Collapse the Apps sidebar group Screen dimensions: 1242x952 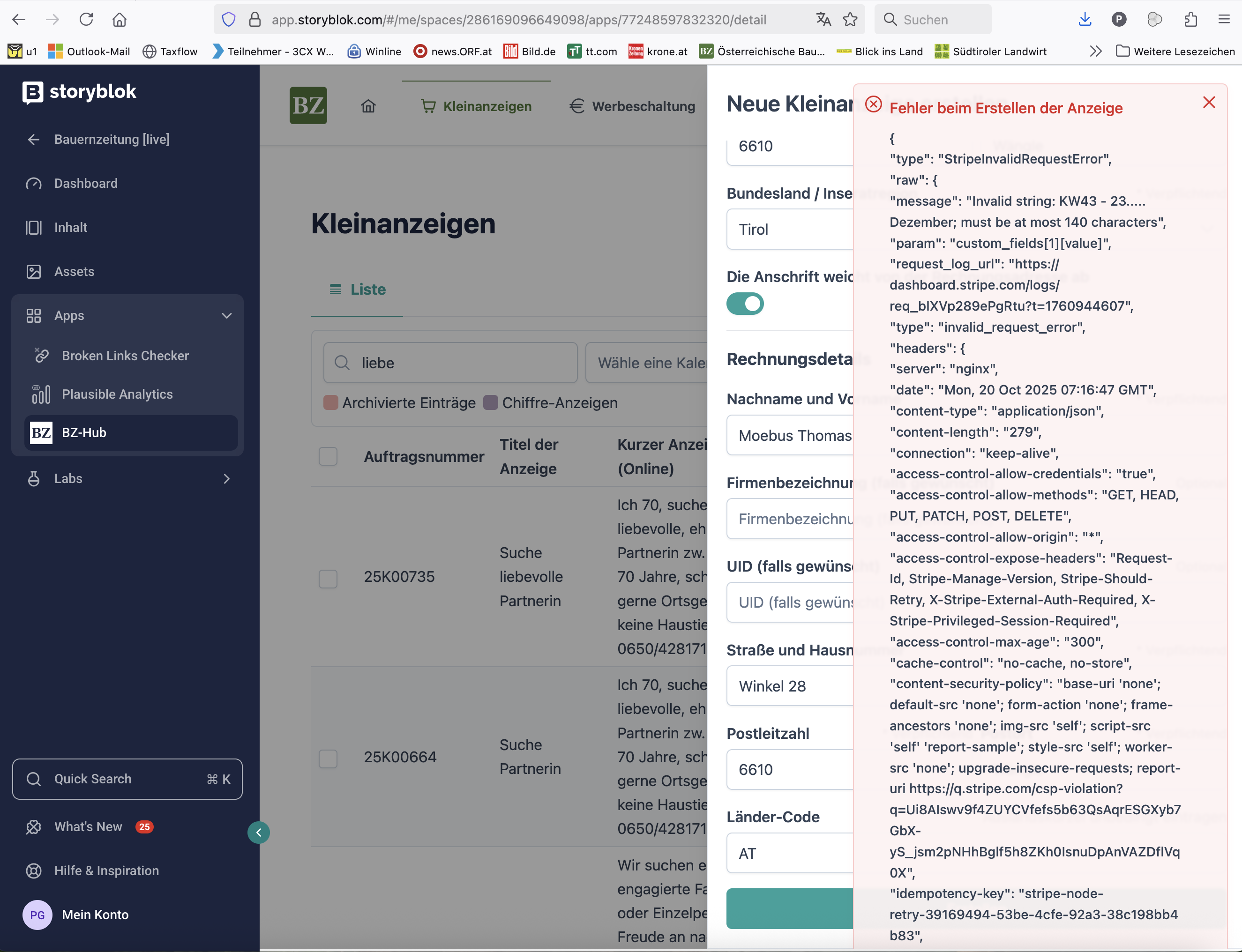click(x=227, y=316)
